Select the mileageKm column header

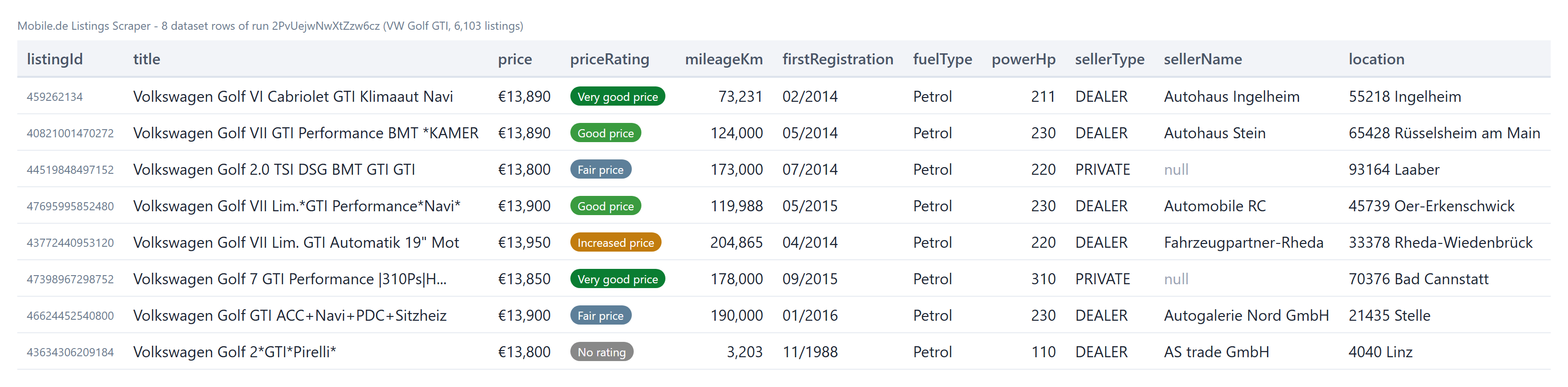(x=724, y=59)
